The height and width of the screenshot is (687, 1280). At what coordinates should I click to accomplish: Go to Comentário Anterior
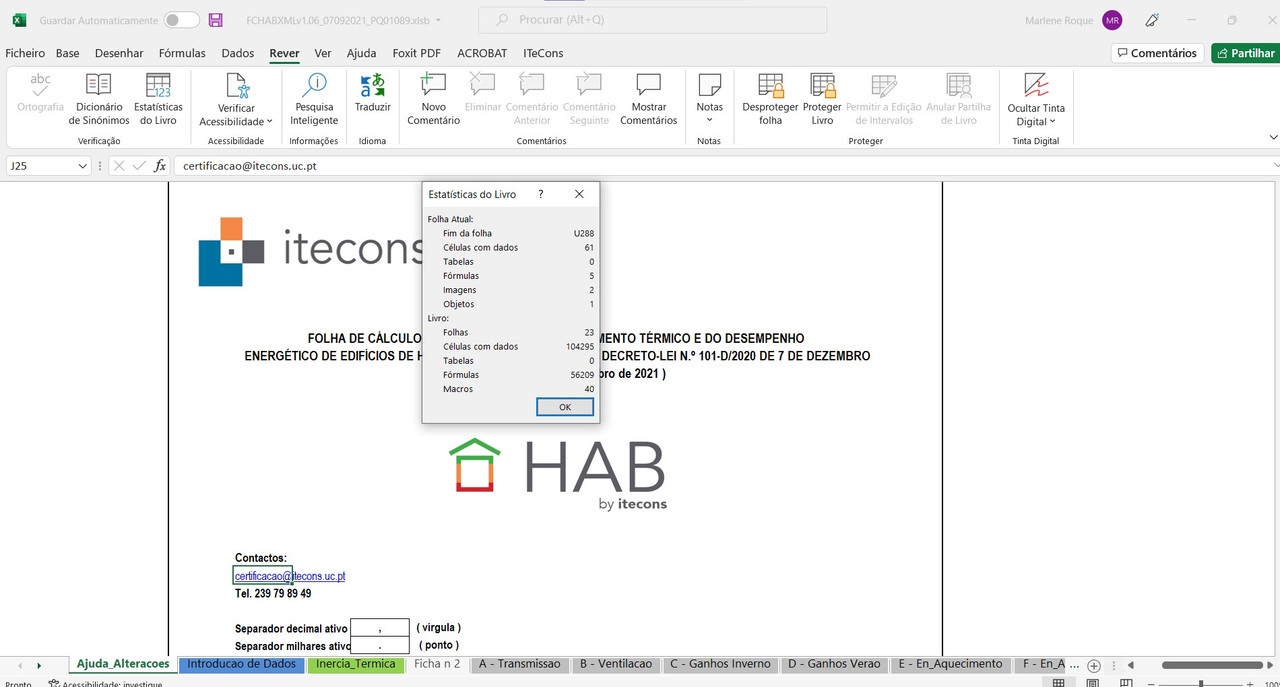point(532,98)
